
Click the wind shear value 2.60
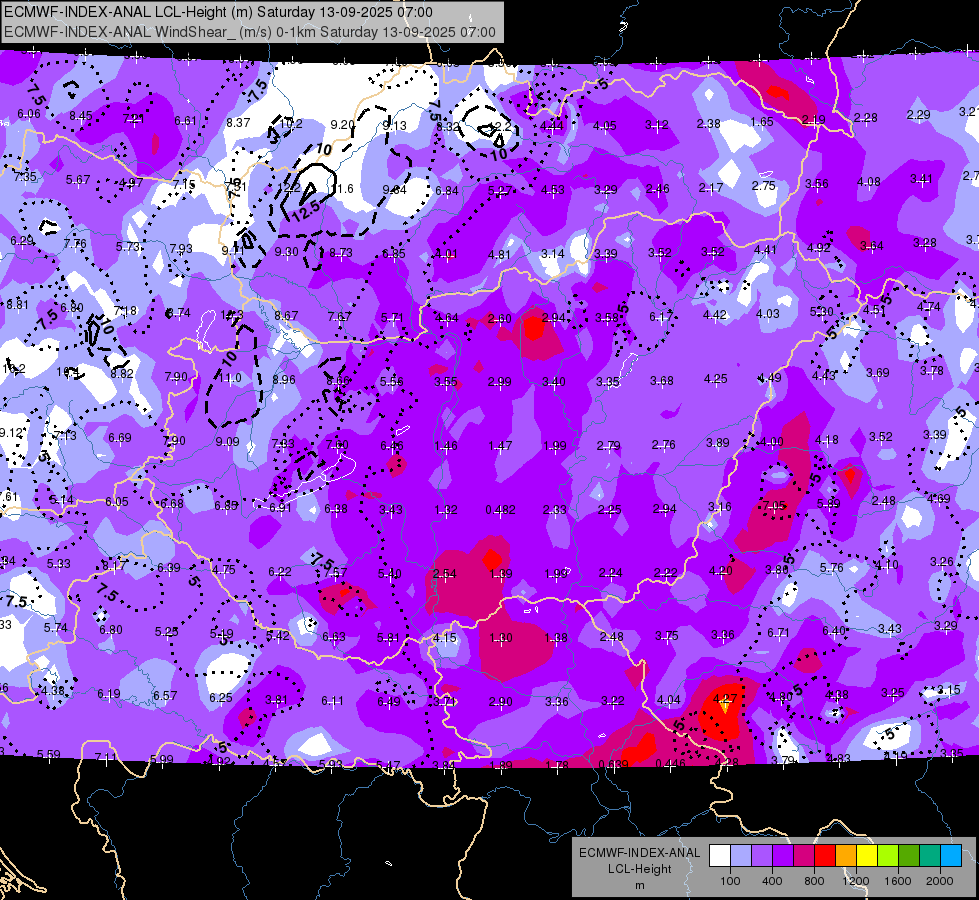tap(499, 319)
